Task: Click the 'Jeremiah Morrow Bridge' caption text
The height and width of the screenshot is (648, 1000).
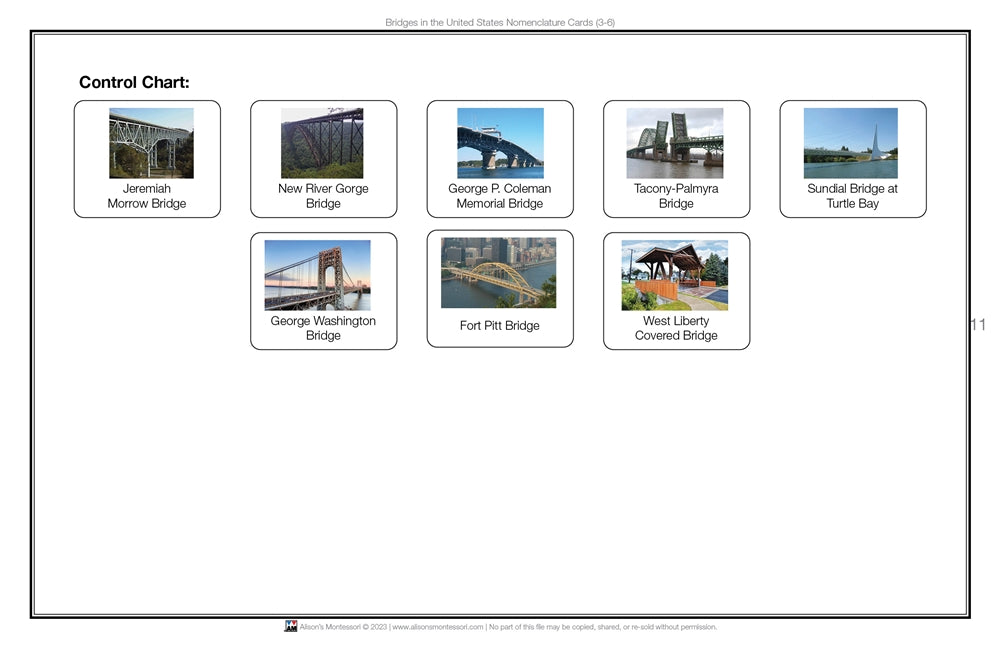Action: [146, 196]
